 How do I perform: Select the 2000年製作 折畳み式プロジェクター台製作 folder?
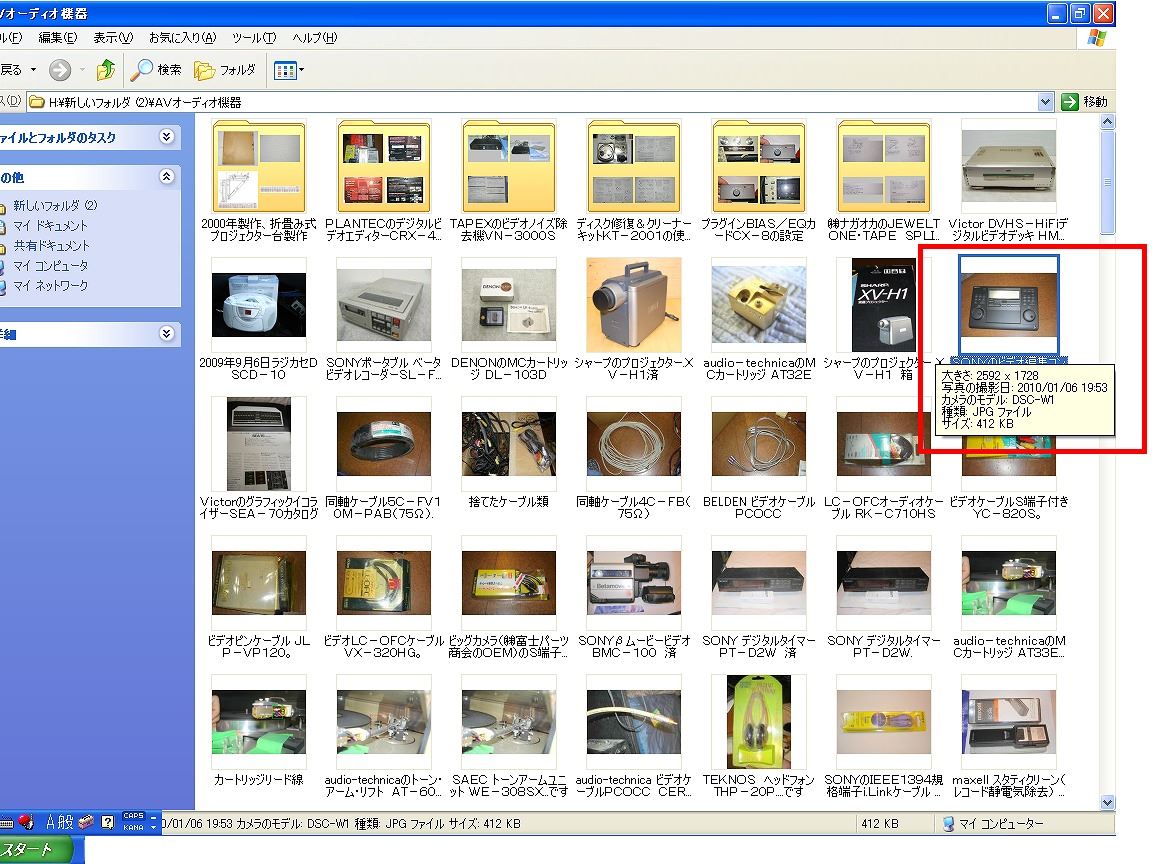pyautogui.click(x=259, y=167)
